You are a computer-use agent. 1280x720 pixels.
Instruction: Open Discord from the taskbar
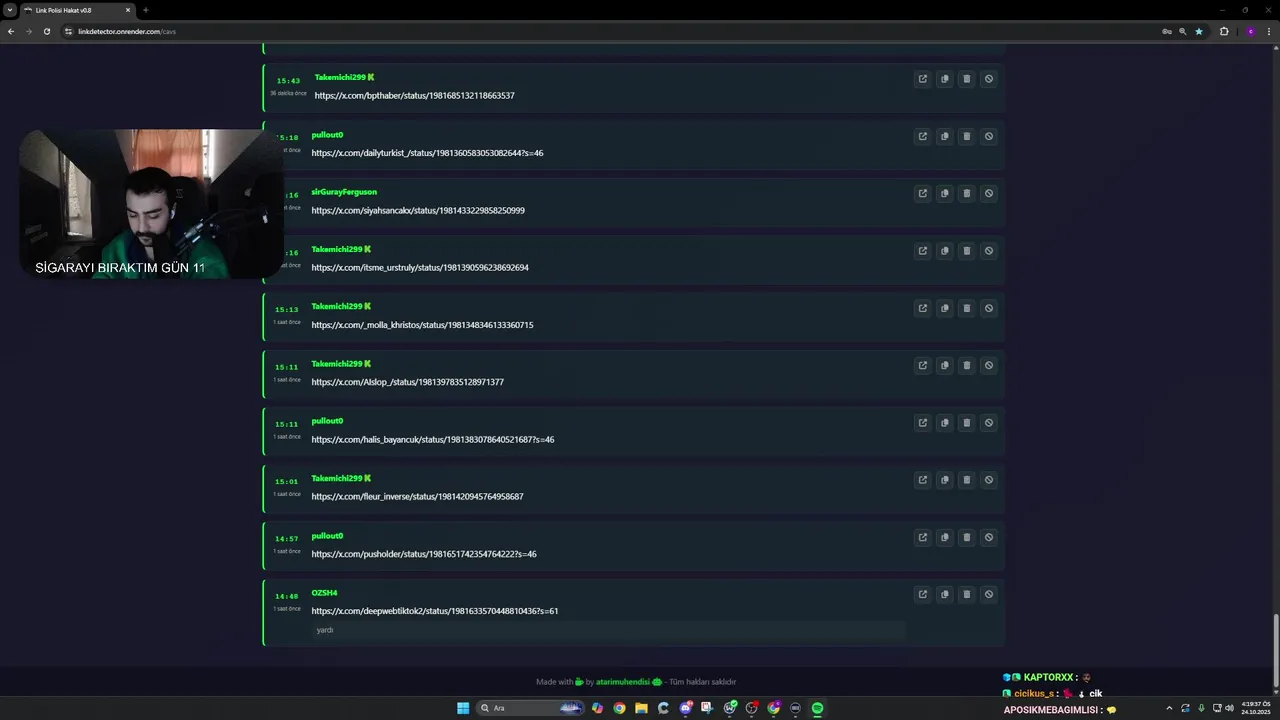(685, 708)
